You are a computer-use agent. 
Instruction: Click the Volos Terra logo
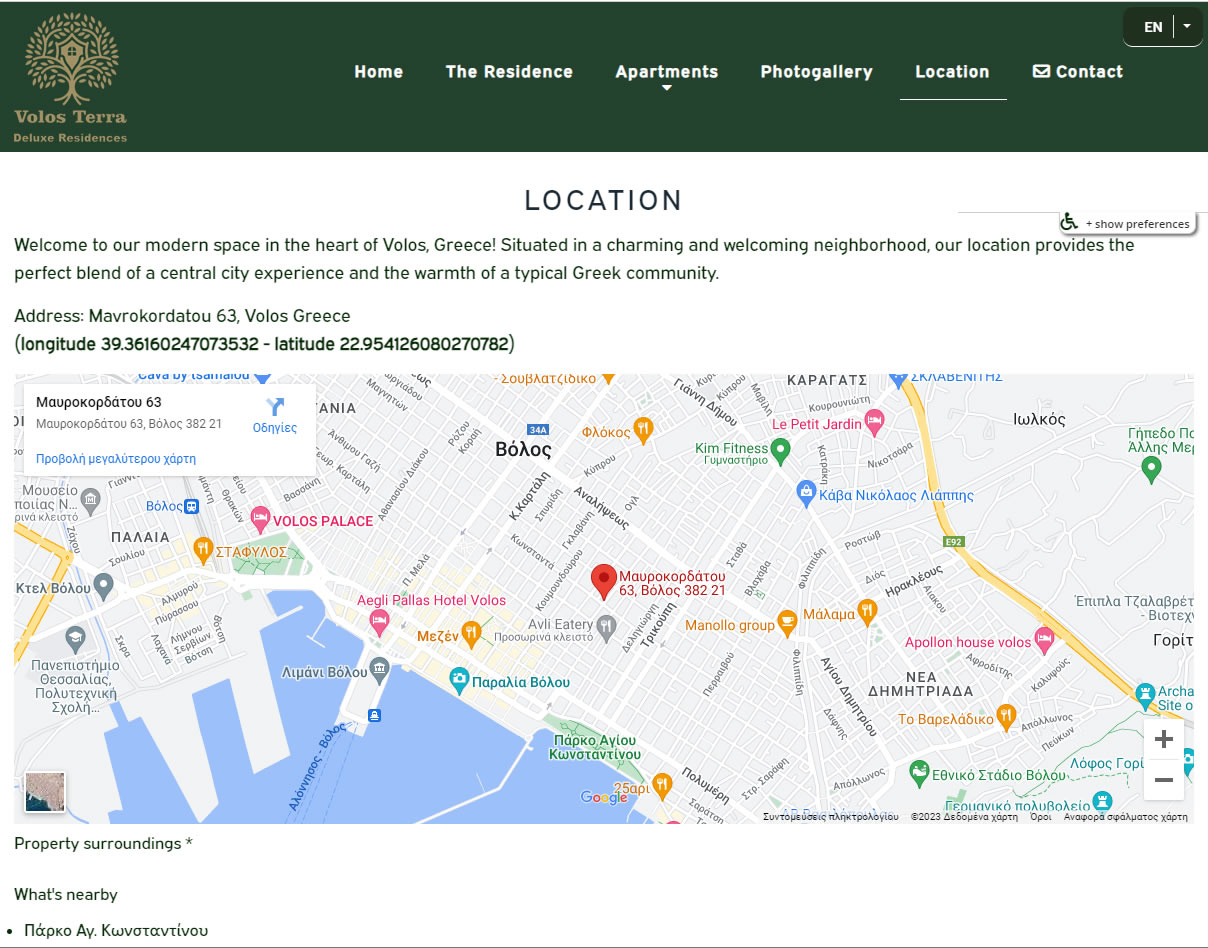click(71, 79)
